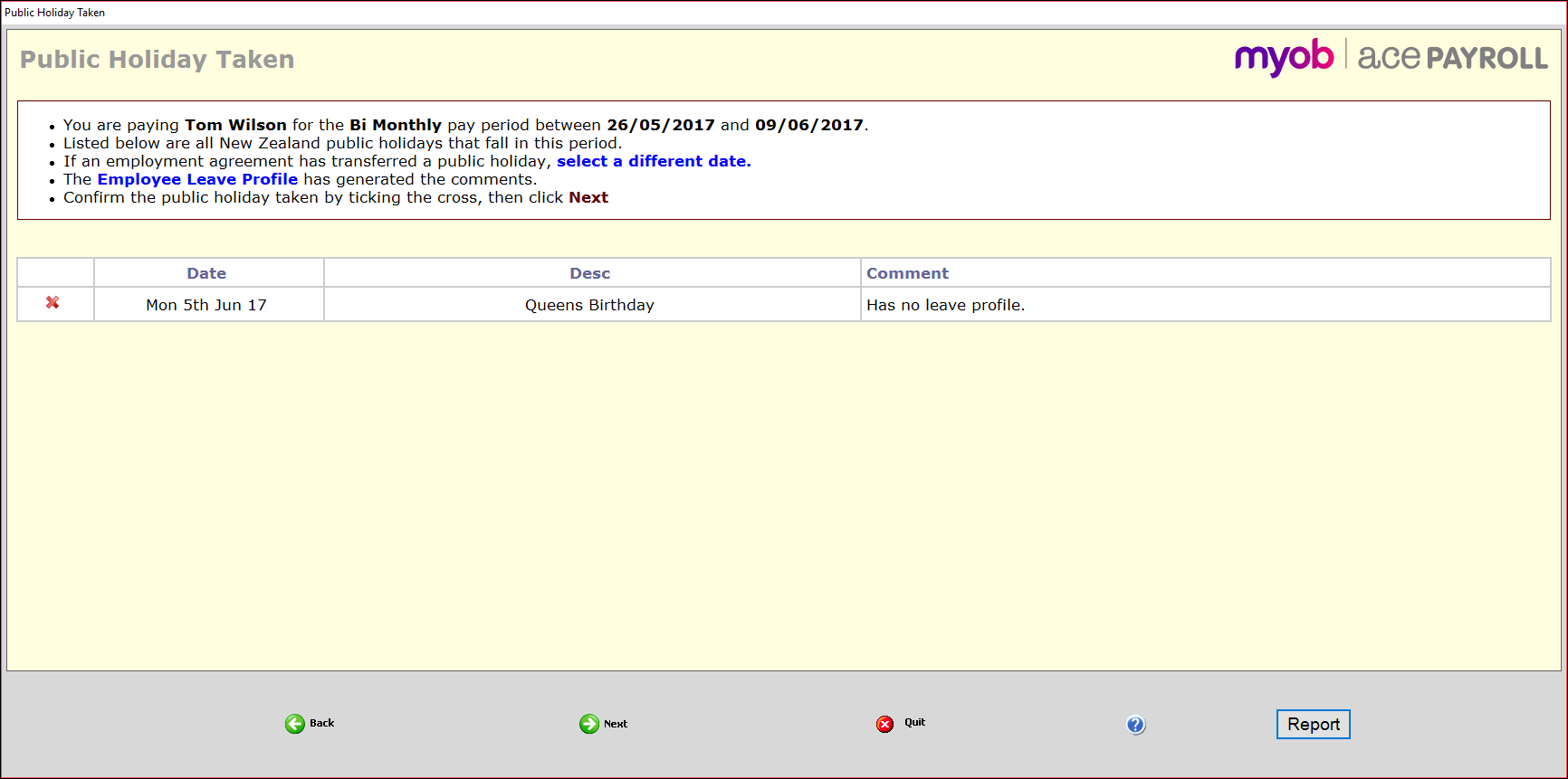The height and width of the screenshot is (779, 1568).
Task: Click the 'Has no leave profile.' comment
Action: (x=946, y=305)
